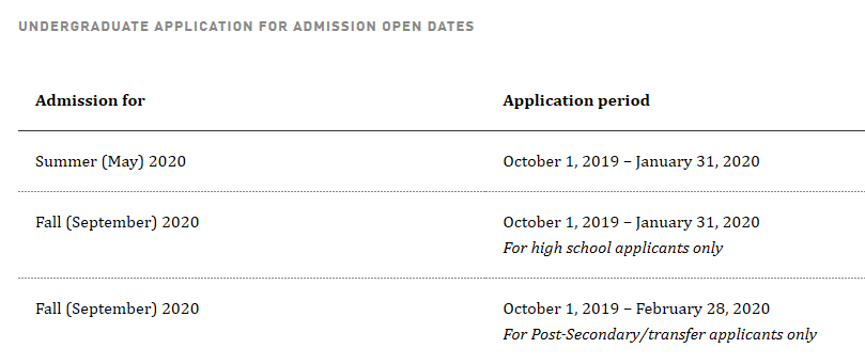Screen dimensions: 865x364
Task: Click 'For Post-Secondary/transfer applicants only' note
Action: (660, 335)
